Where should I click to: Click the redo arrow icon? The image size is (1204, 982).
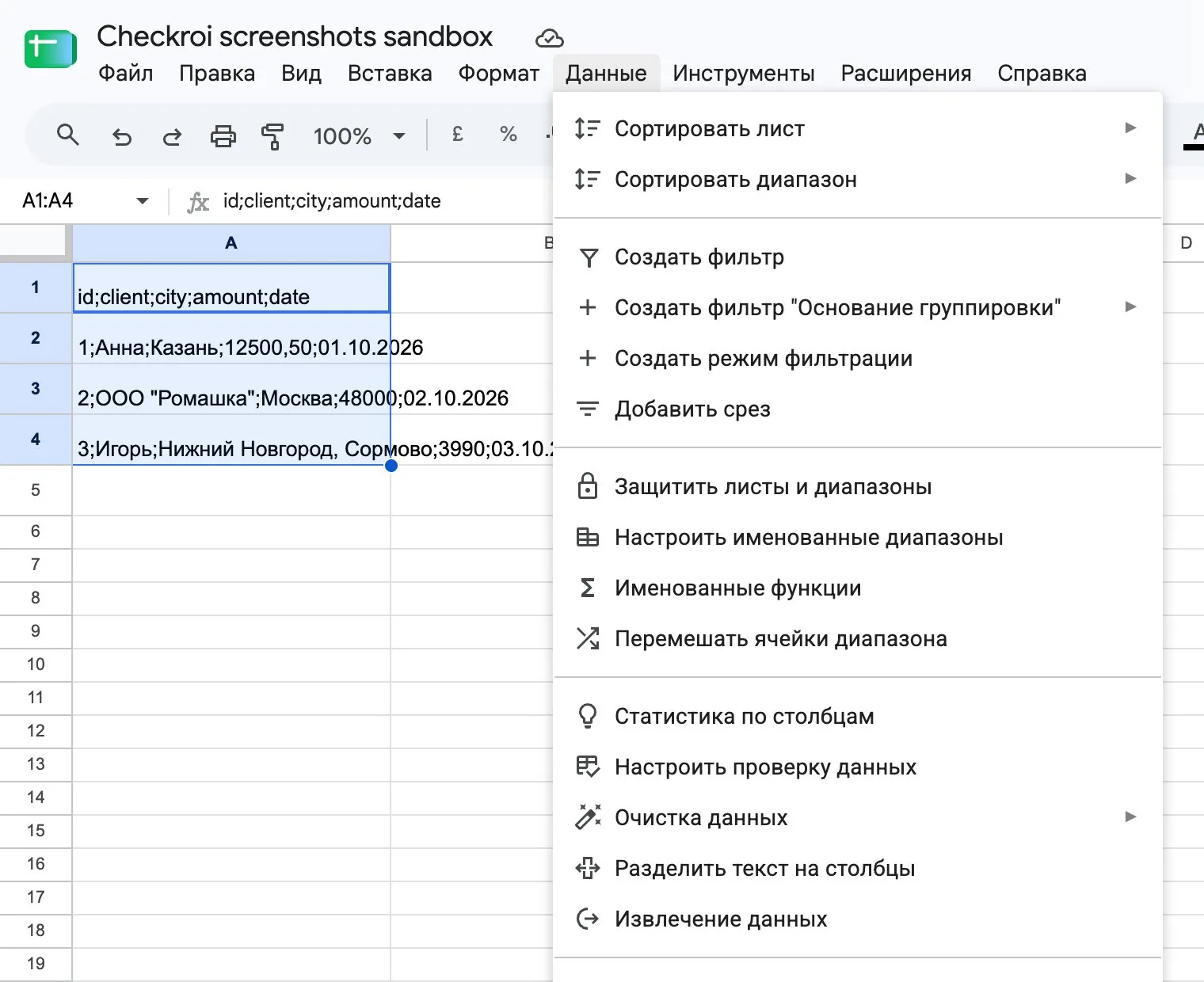[172, 136]
